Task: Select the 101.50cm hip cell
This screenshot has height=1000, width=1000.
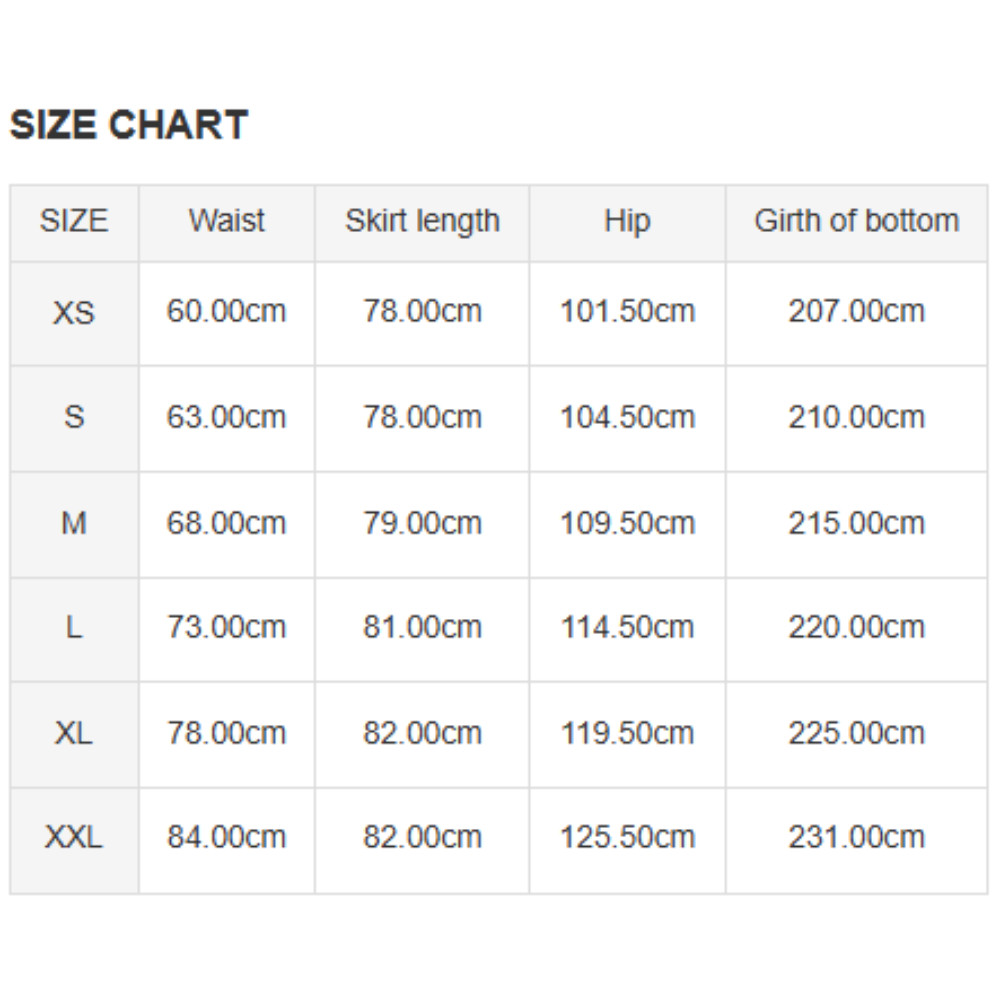Action: 627,312
